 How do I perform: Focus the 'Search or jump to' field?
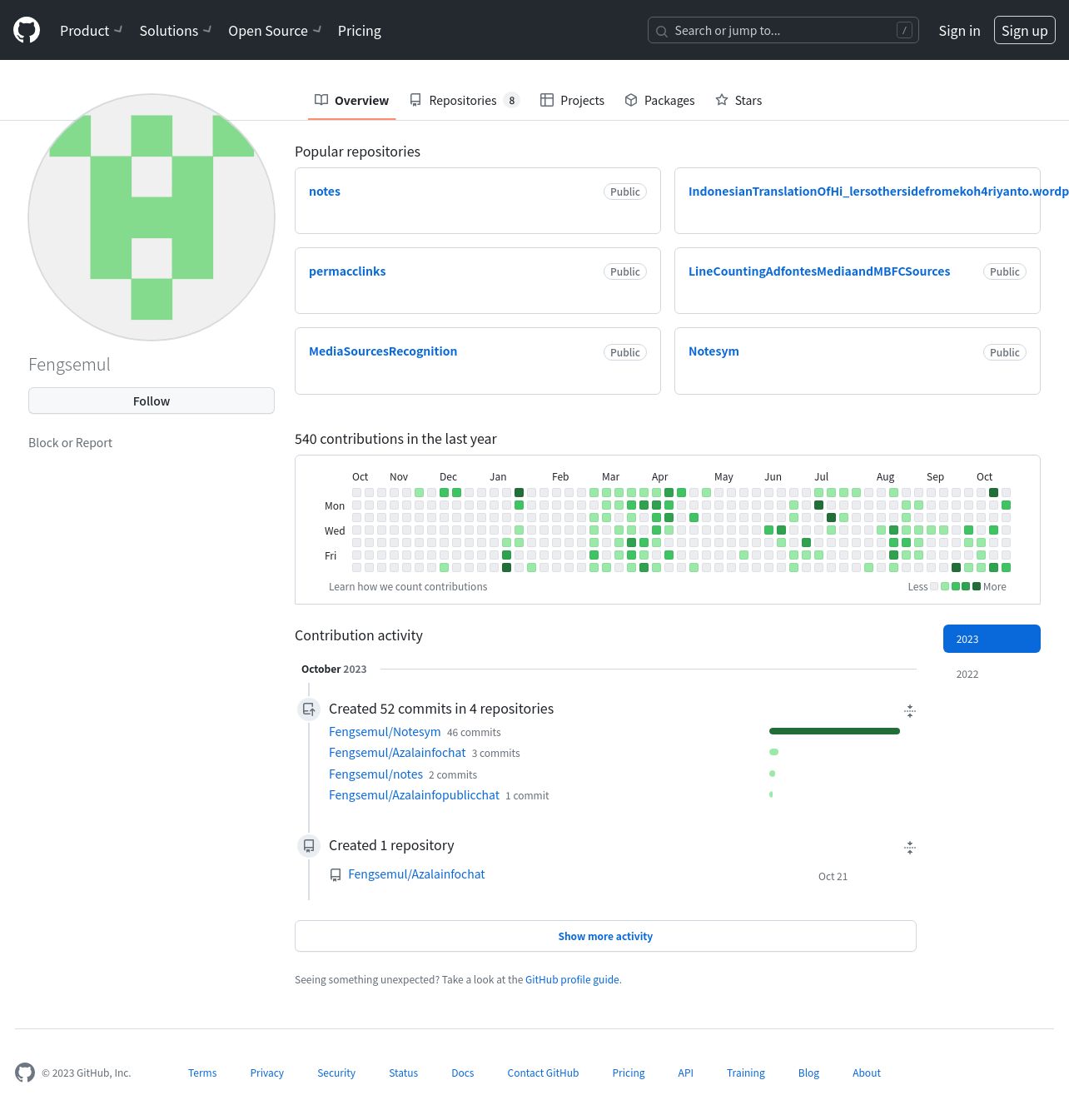point(783,31)
